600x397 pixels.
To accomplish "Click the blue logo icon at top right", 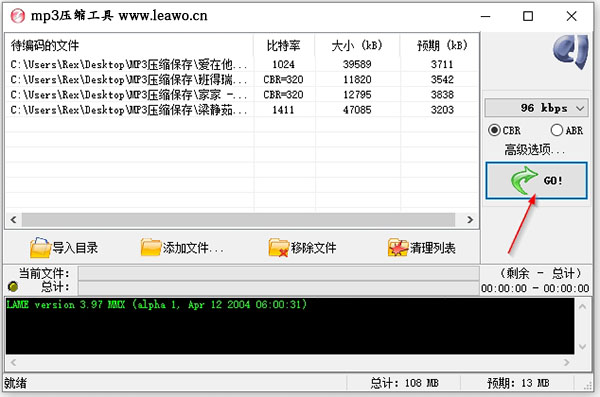I will (x=570, y=51).
